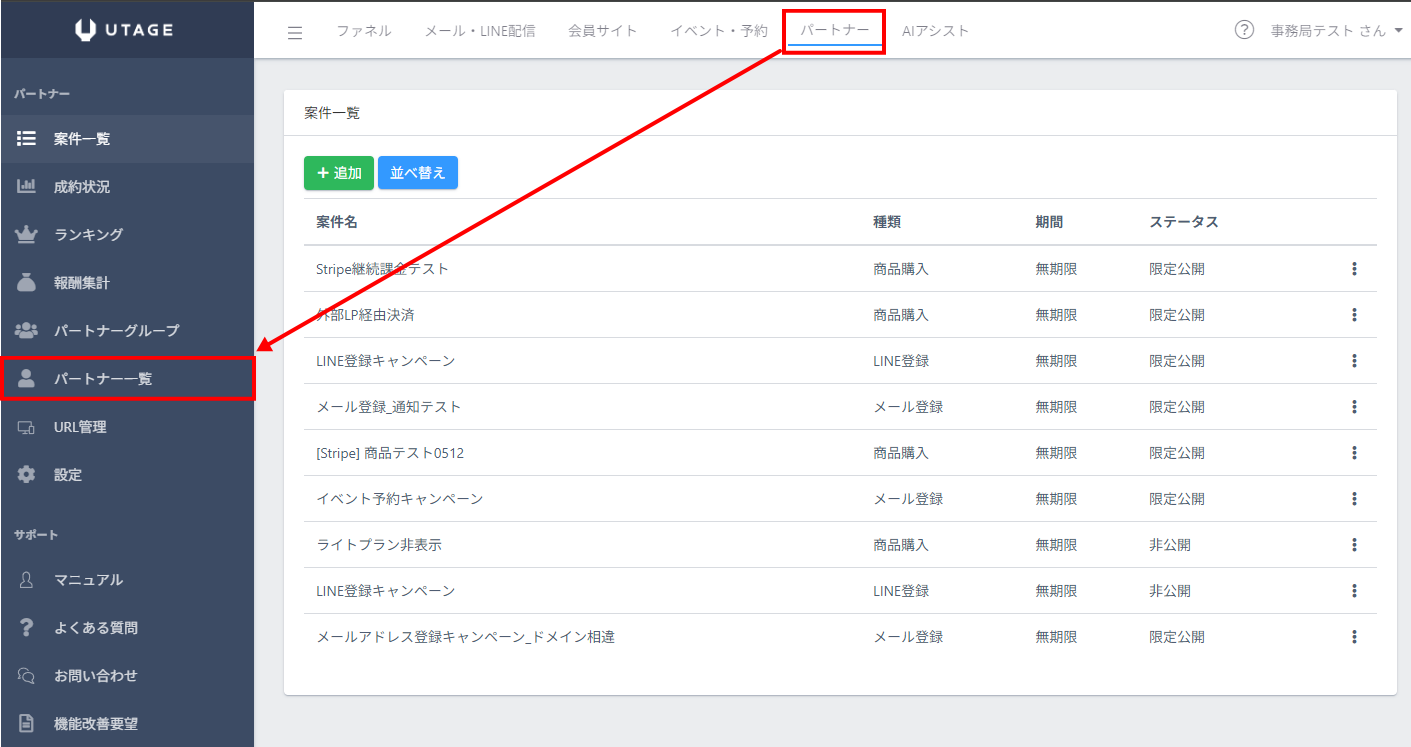The height and width of the screenshot is (747, 1411).
Task: Open 事務局テスト さん account dropdown
Action: 1335,31
